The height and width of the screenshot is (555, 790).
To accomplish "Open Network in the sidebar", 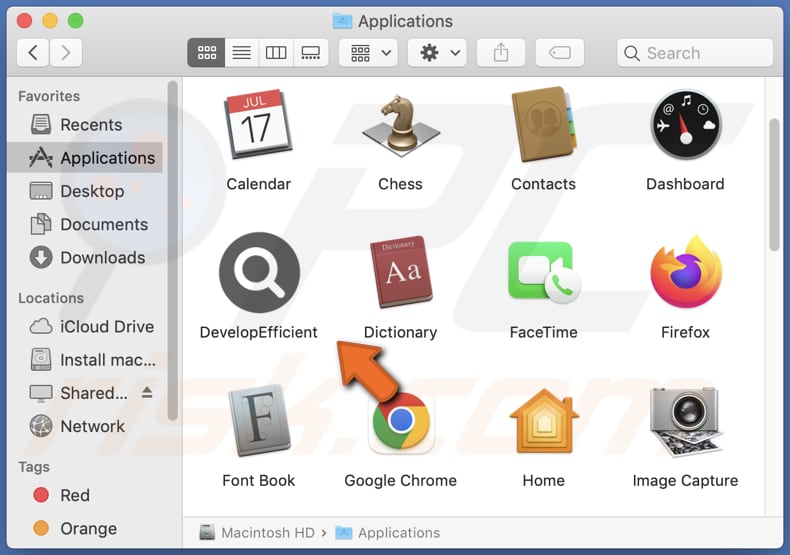I will [x=85, y=426].
